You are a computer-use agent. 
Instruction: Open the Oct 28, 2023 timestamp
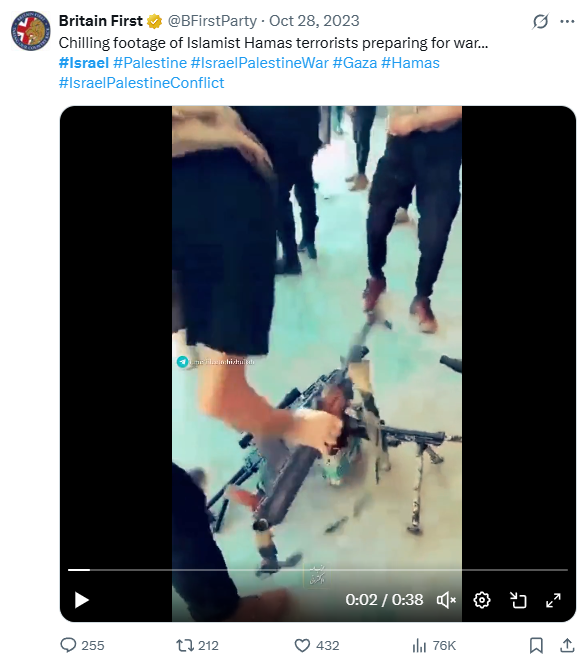[314, 21]
